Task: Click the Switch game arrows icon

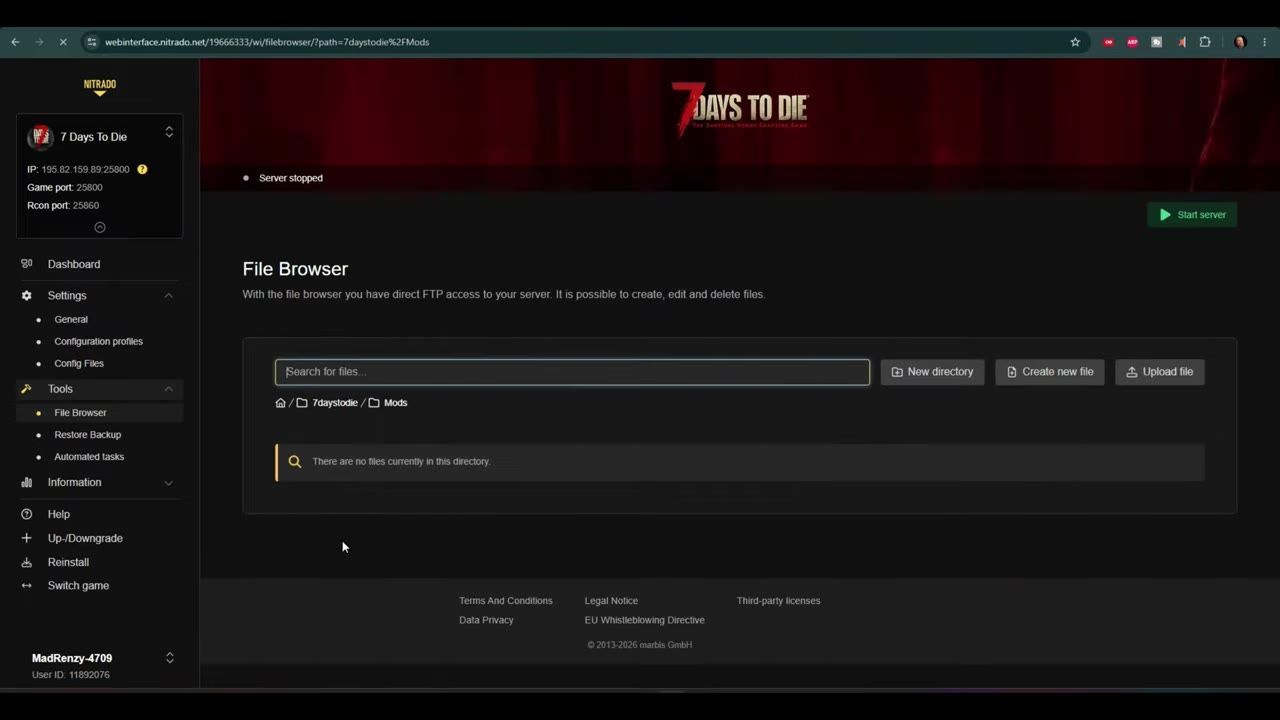Action: [x=27, y=586]
